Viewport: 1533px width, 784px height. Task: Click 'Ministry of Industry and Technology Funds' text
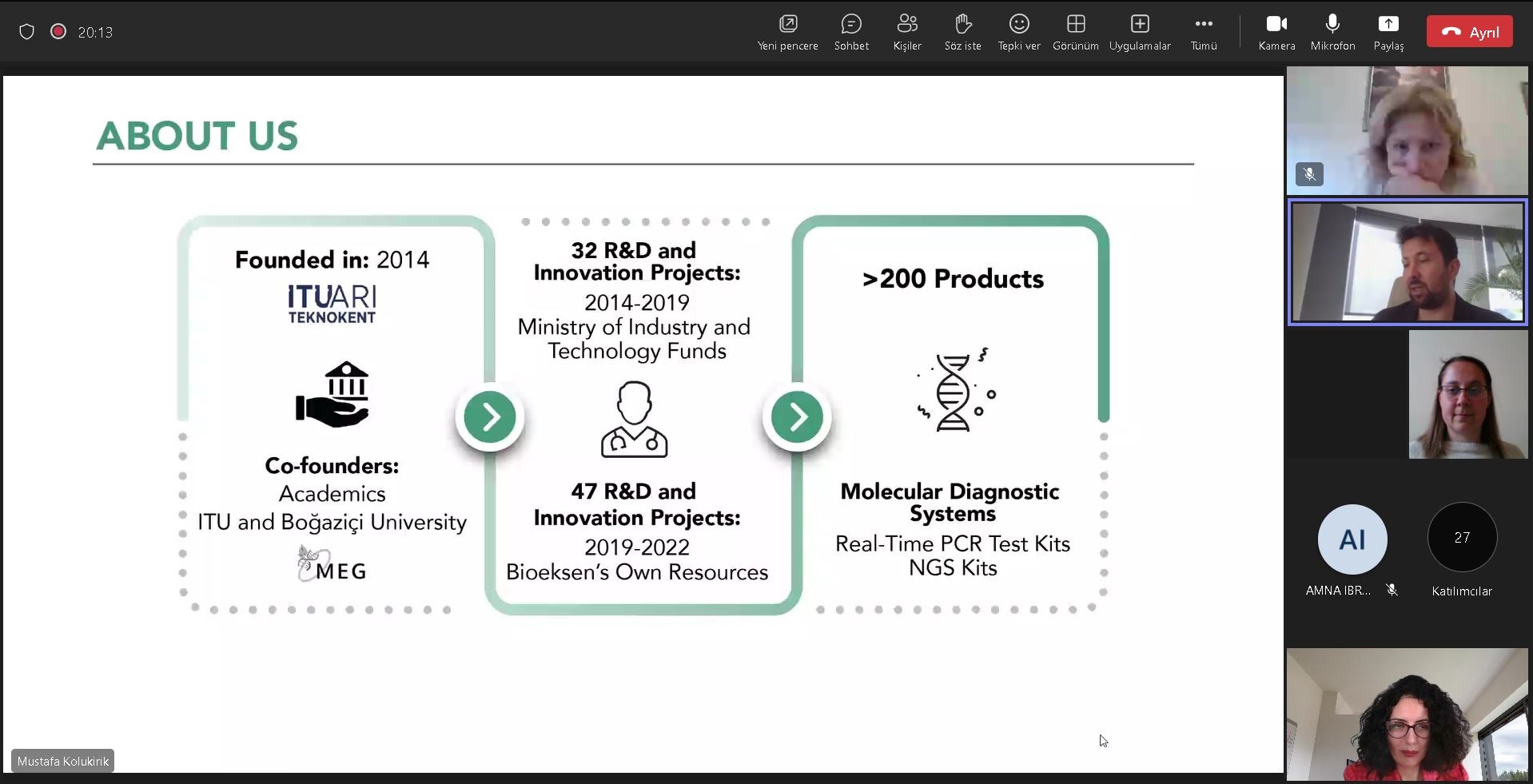[635, 339]
